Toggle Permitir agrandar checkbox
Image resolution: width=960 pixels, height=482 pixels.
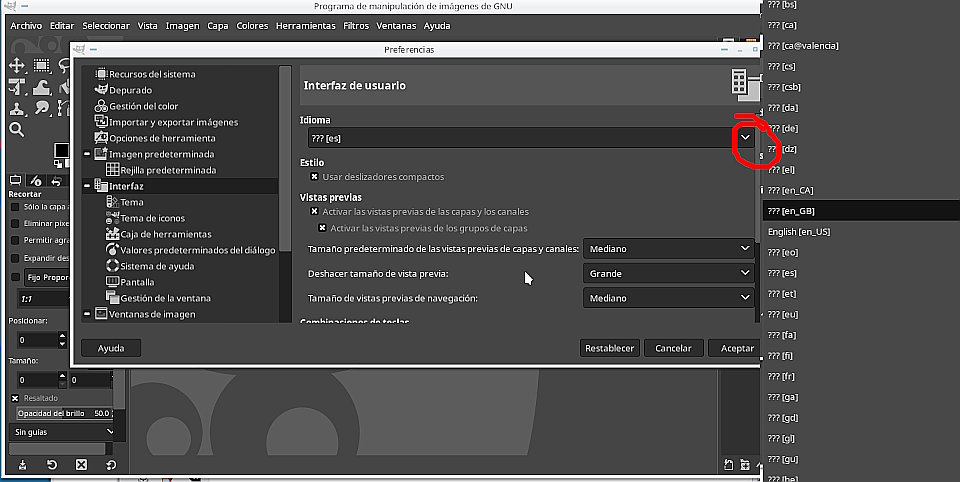point(15,240)
